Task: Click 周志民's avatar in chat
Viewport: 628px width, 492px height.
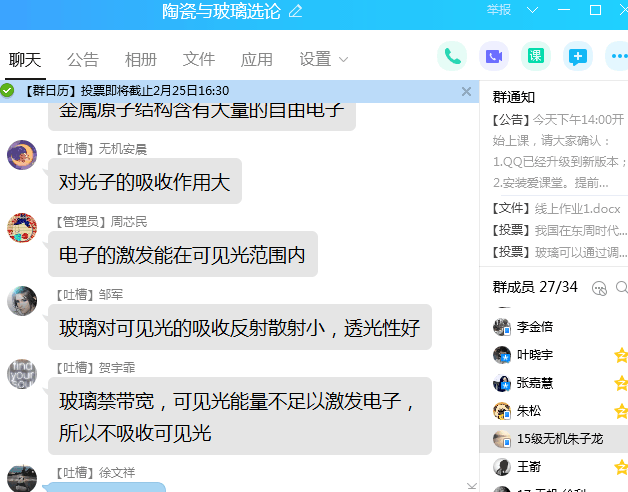Action: pos(22,228)
